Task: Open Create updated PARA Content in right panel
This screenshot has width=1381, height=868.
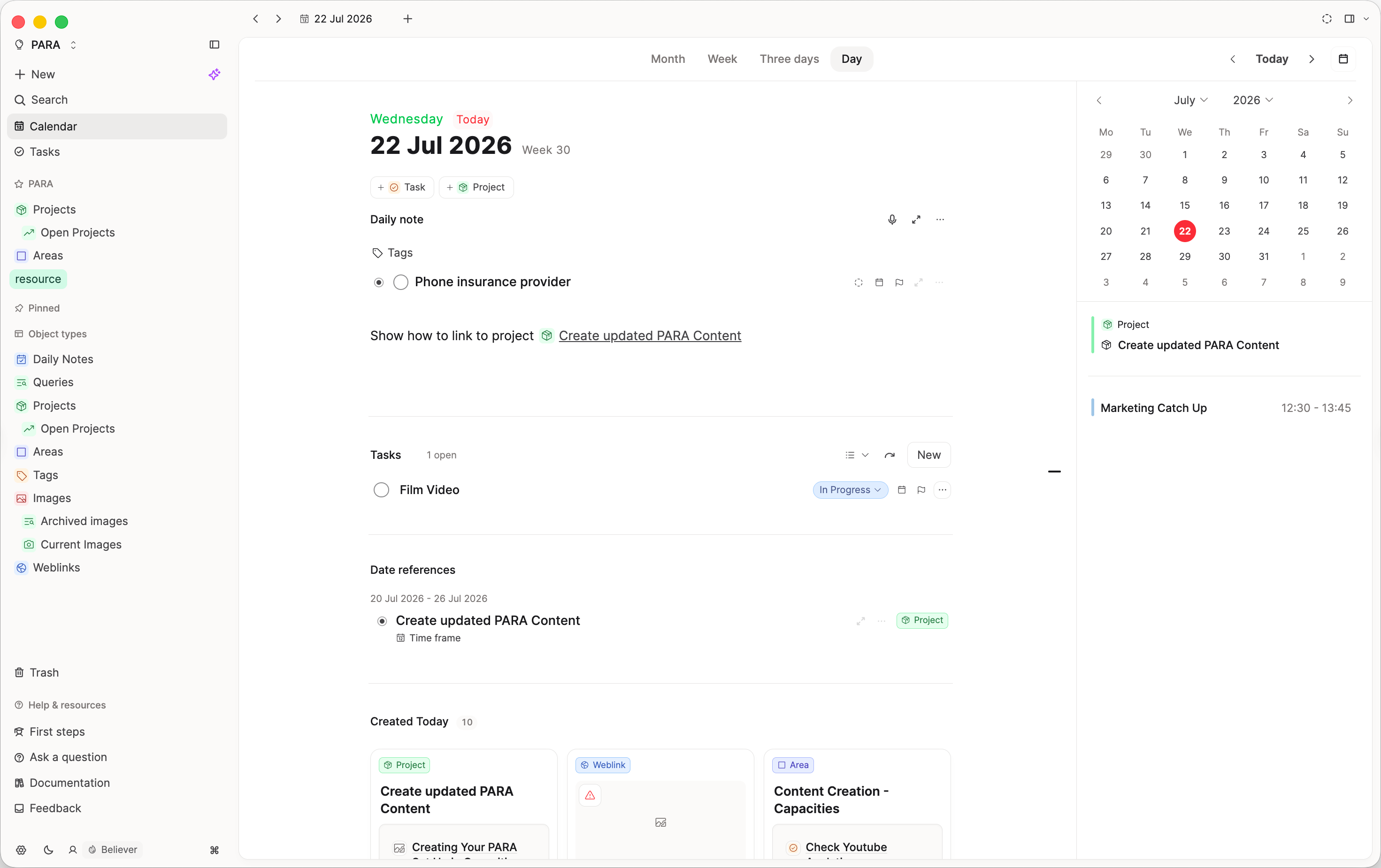Action: (x=1197, y=345)
